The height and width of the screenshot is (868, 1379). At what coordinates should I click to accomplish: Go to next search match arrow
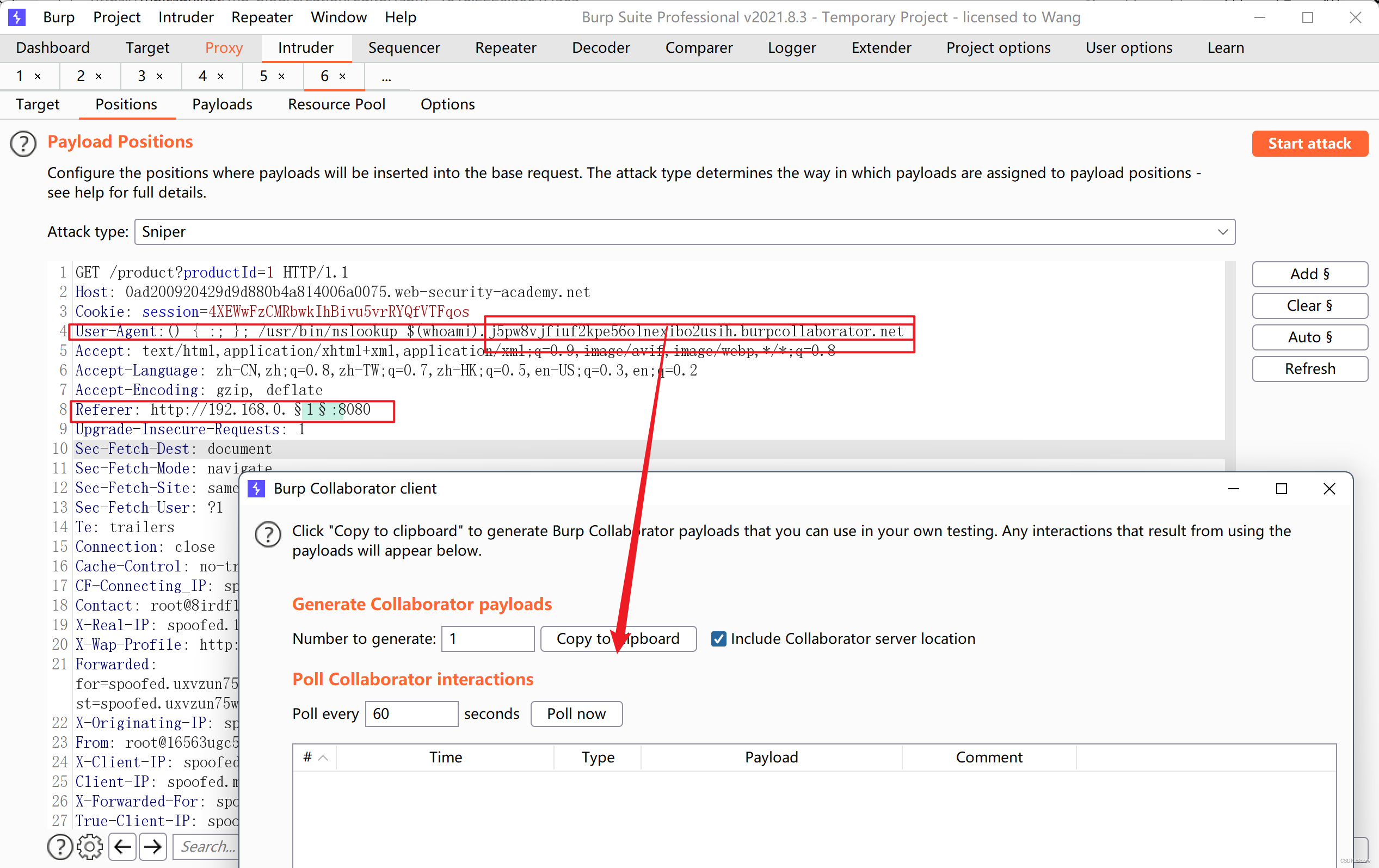tap(152, 847)
